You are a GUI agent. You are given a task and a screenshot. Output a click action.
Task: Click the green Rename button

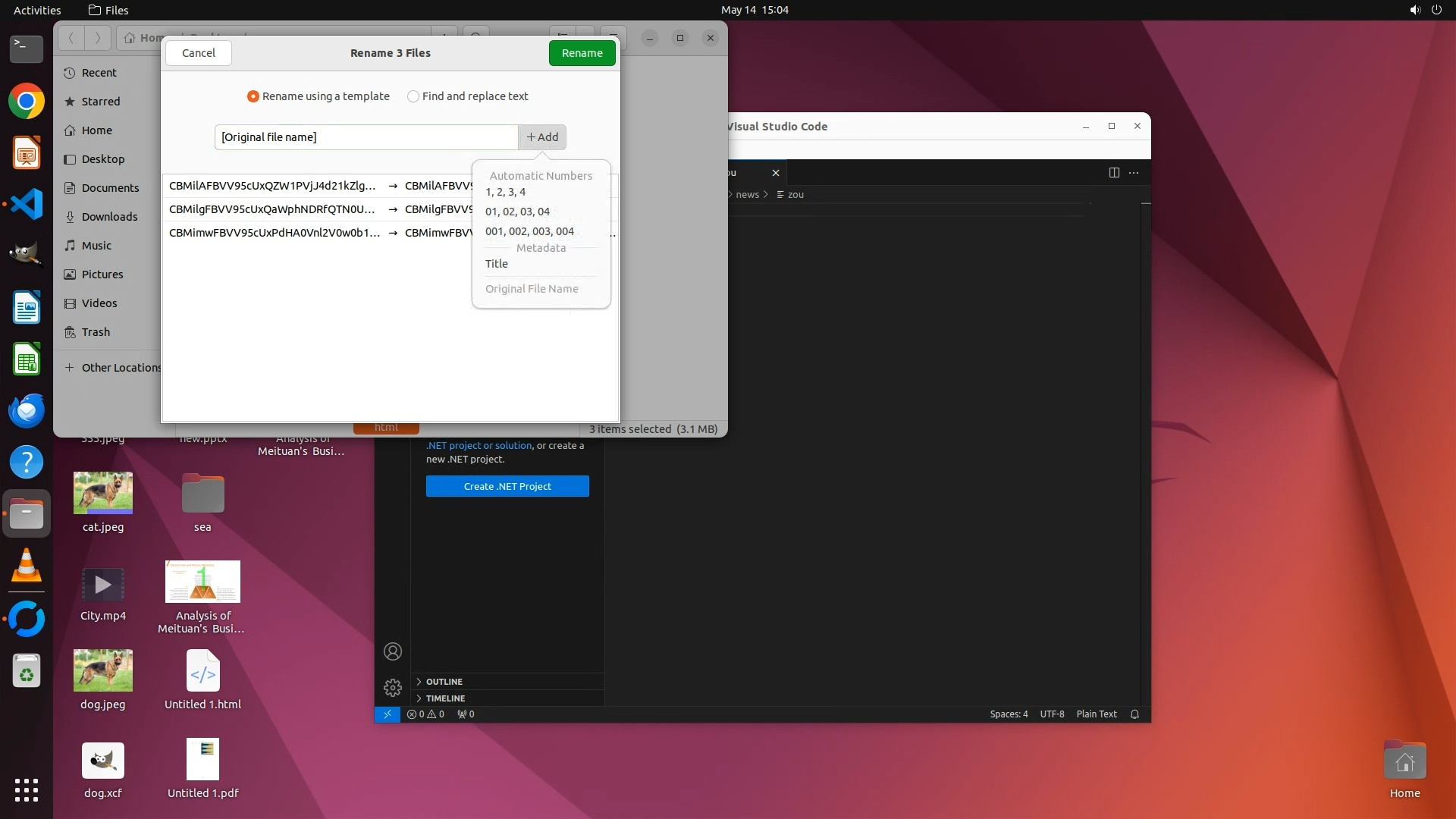click(582, 53)
